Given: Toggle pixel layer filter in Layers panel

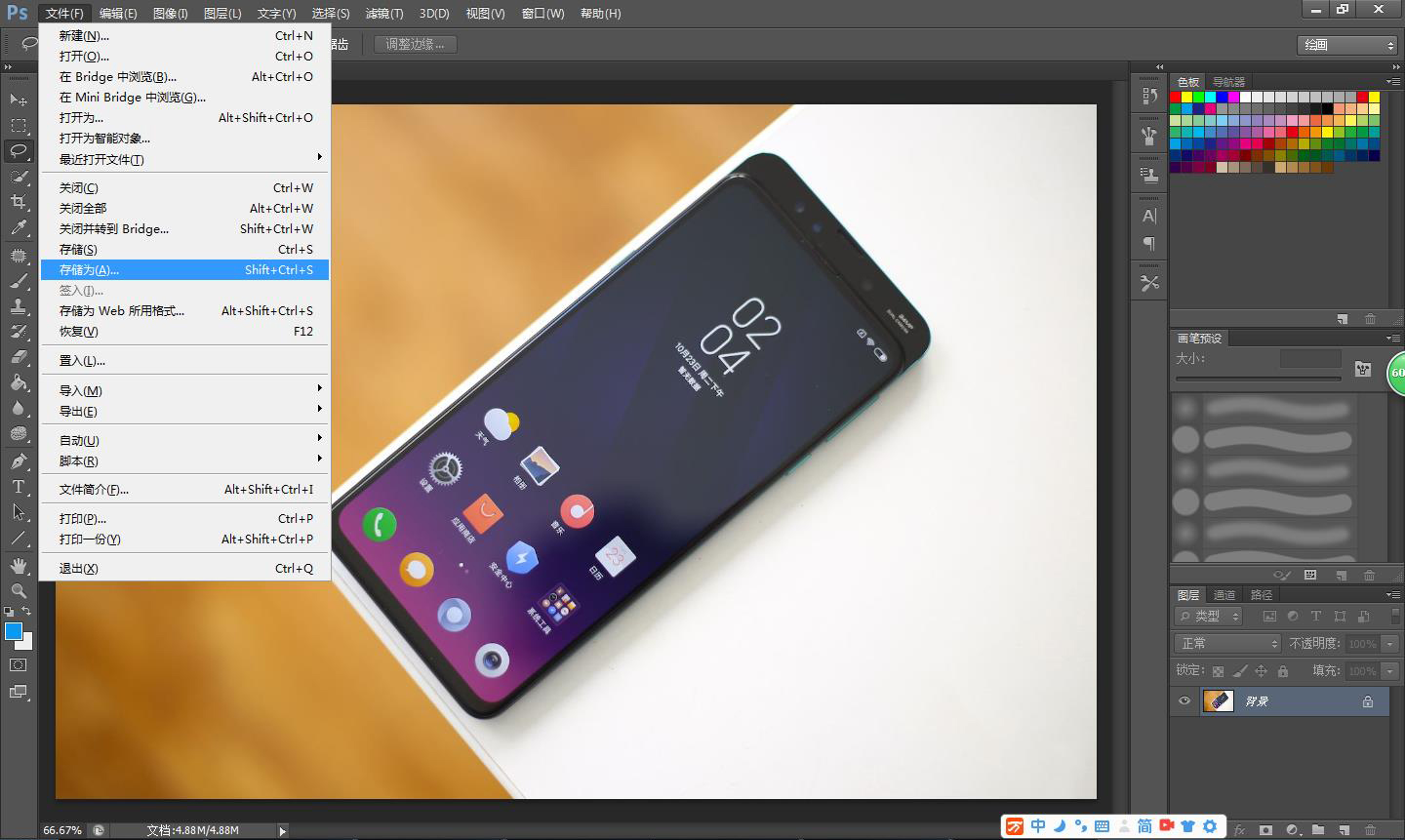Looking at the screenshot, I should click(x=1269, y=616).
